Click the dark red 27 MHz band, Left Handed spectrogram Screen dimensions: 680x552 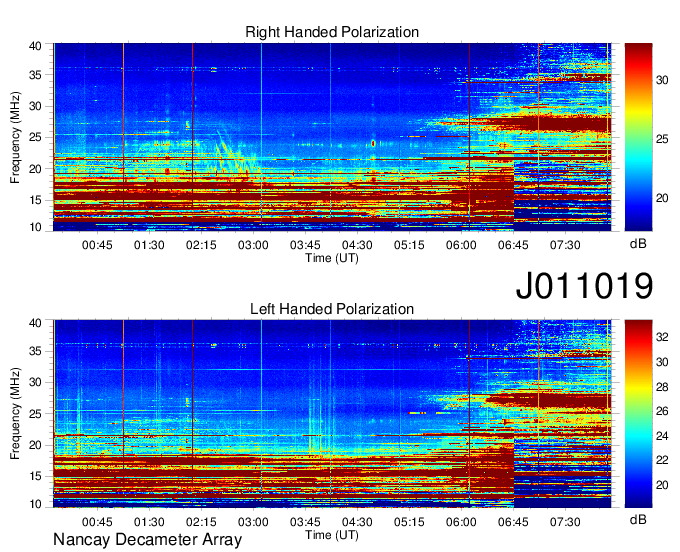[x=551, y=401]
